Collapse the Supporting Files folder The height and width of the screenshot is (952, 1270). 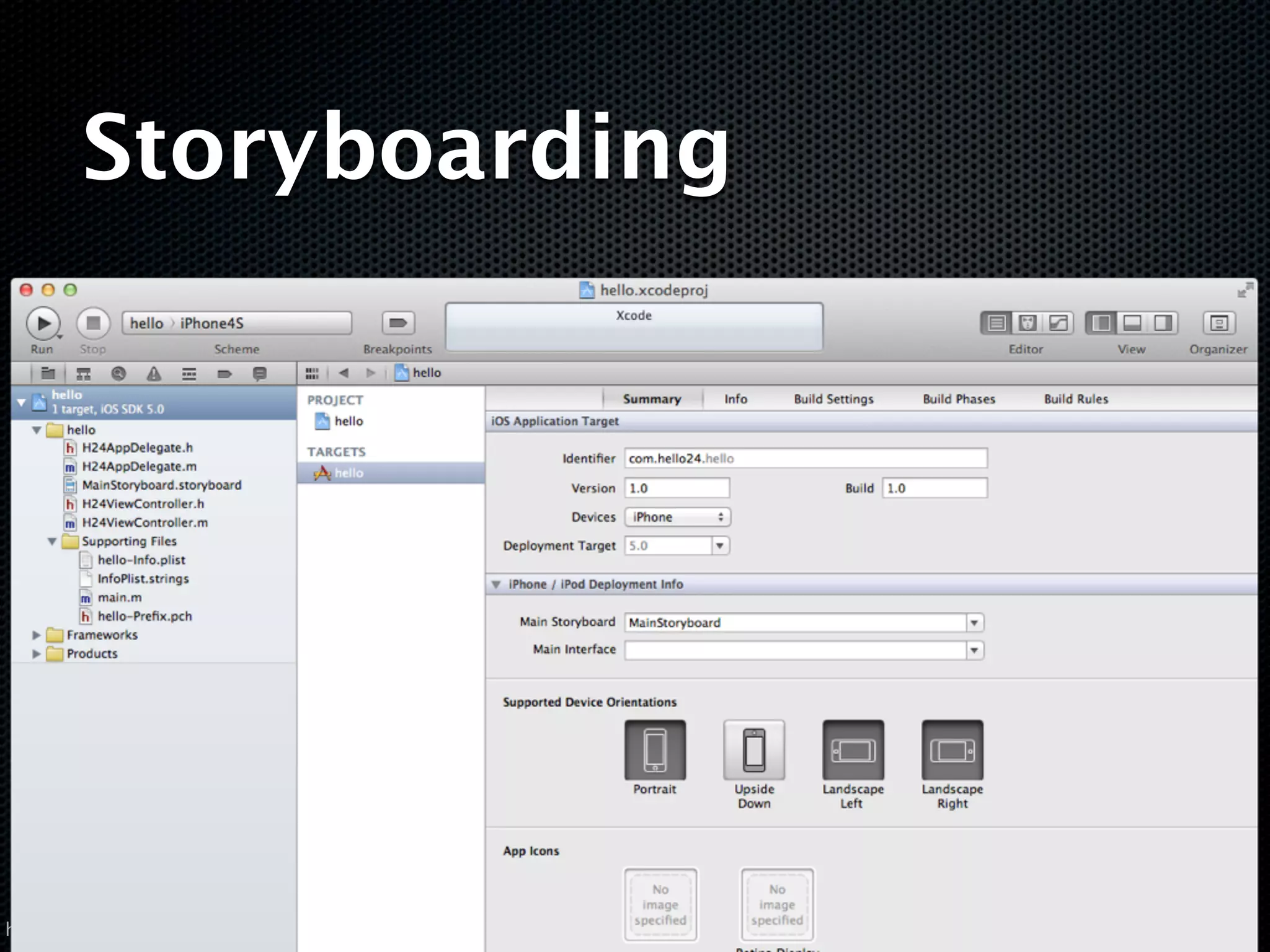pyautogui.click(x=52, y=542)
